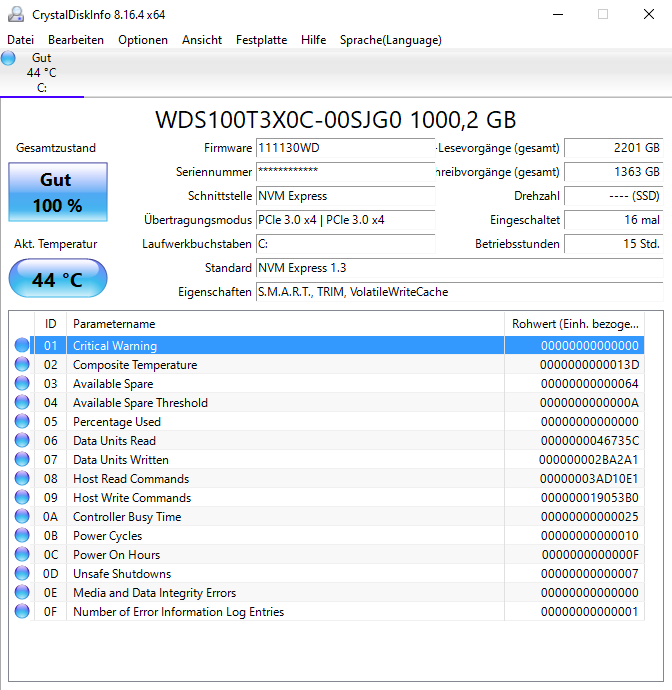Click the status orb for Controller Busy Time
The image size is (672, 690).
pyautogui.click(x=22, y=516)
